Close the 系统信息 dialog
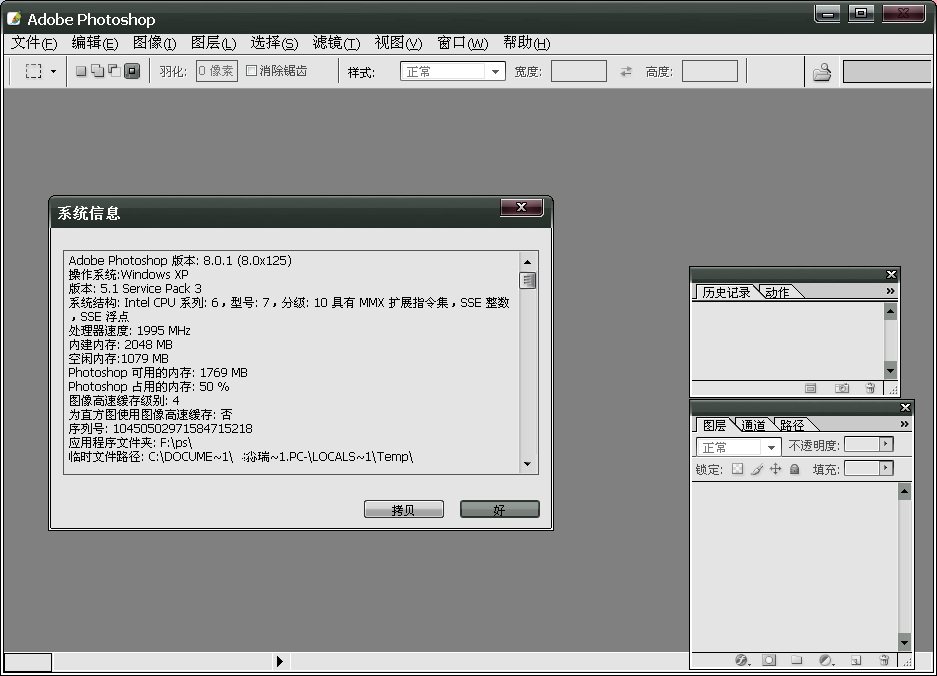Viewport: 937px width, 676px height. click(521, 207)
